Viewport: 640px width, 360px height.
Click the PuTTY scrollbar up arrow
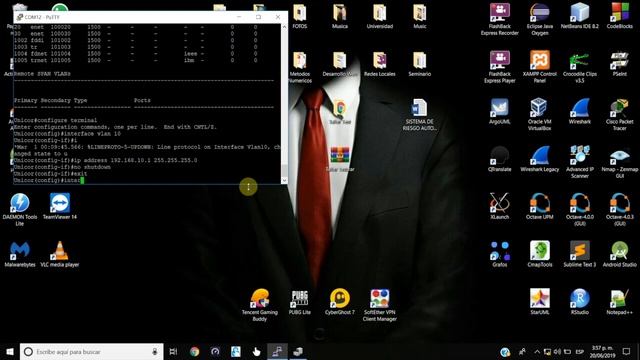click(284, 27)
